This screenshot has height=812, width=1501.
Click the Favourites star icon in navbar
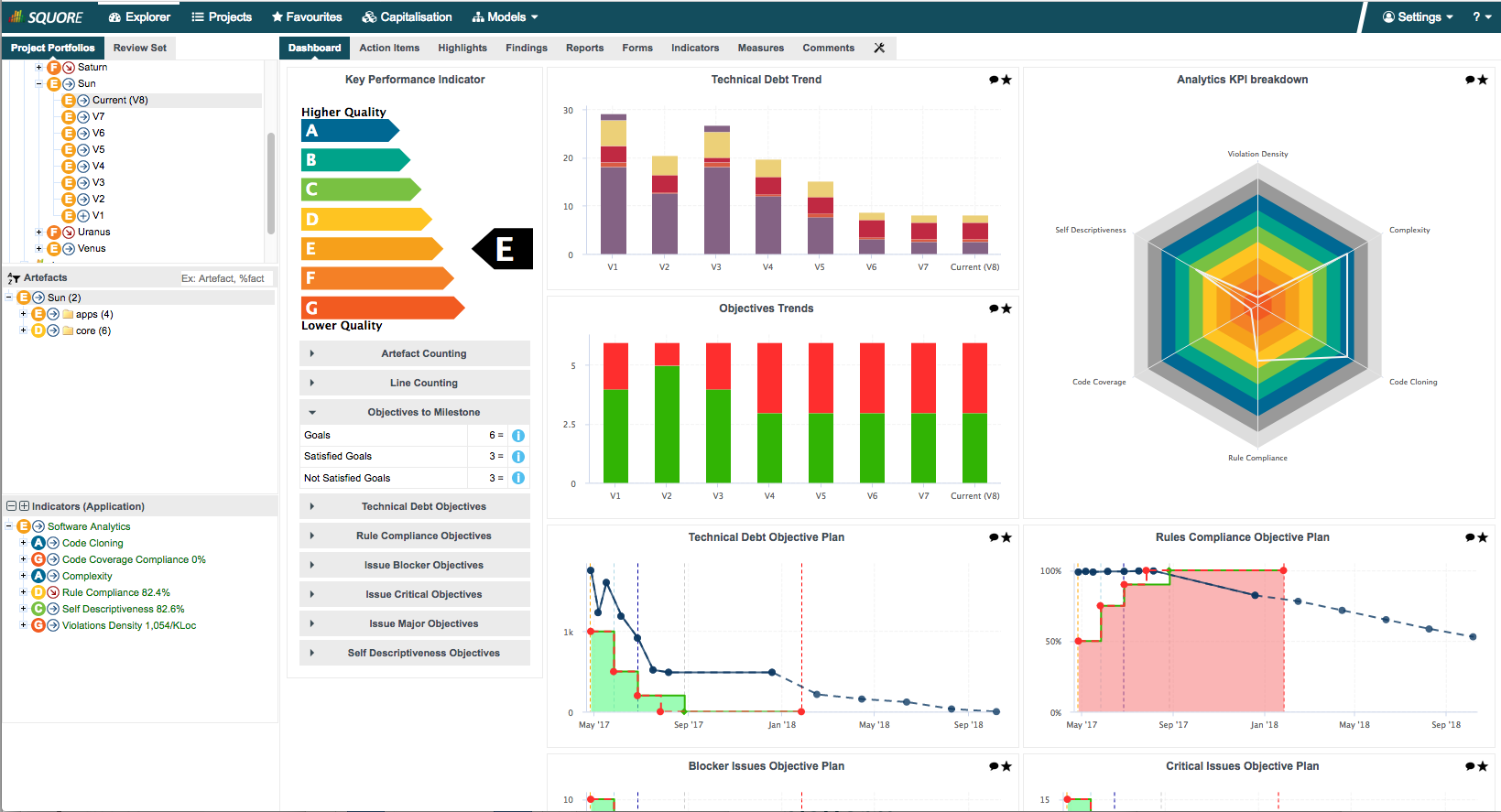[x=277, y=17]
